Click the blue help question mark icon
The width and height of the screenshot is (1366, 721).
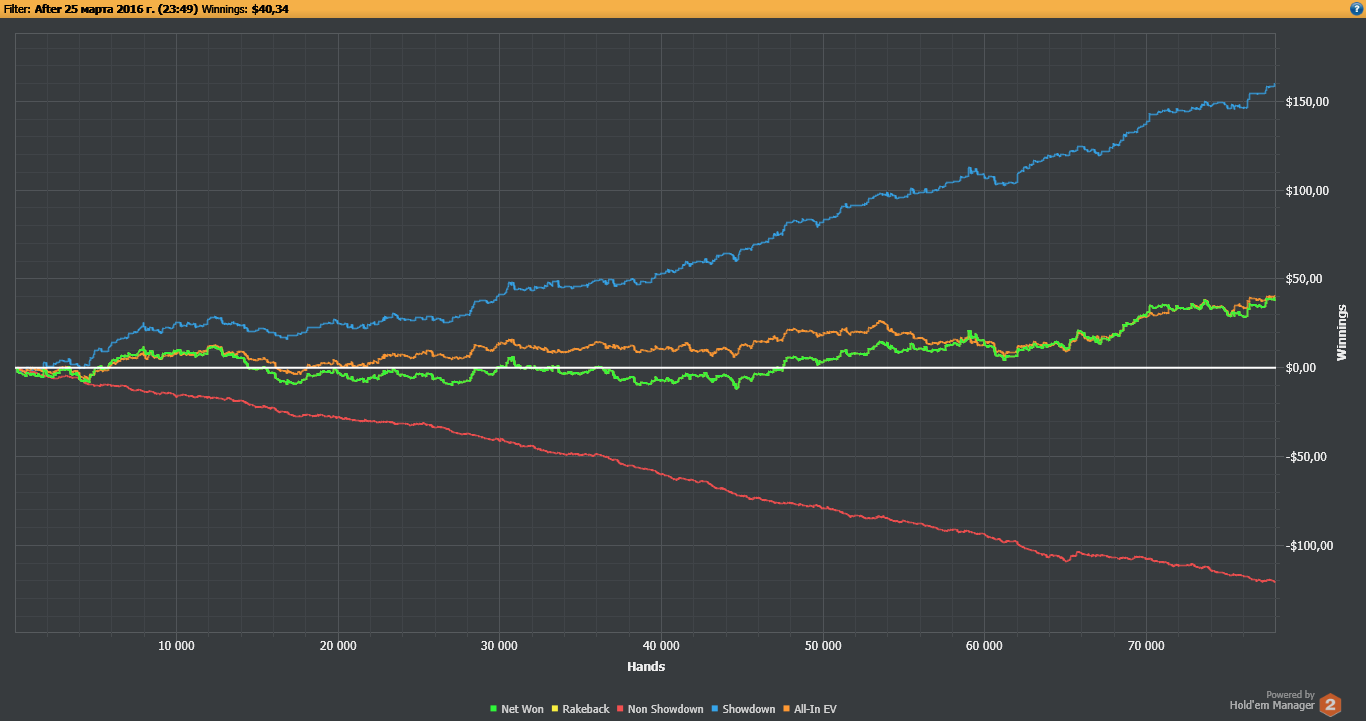pos(1355,8)
